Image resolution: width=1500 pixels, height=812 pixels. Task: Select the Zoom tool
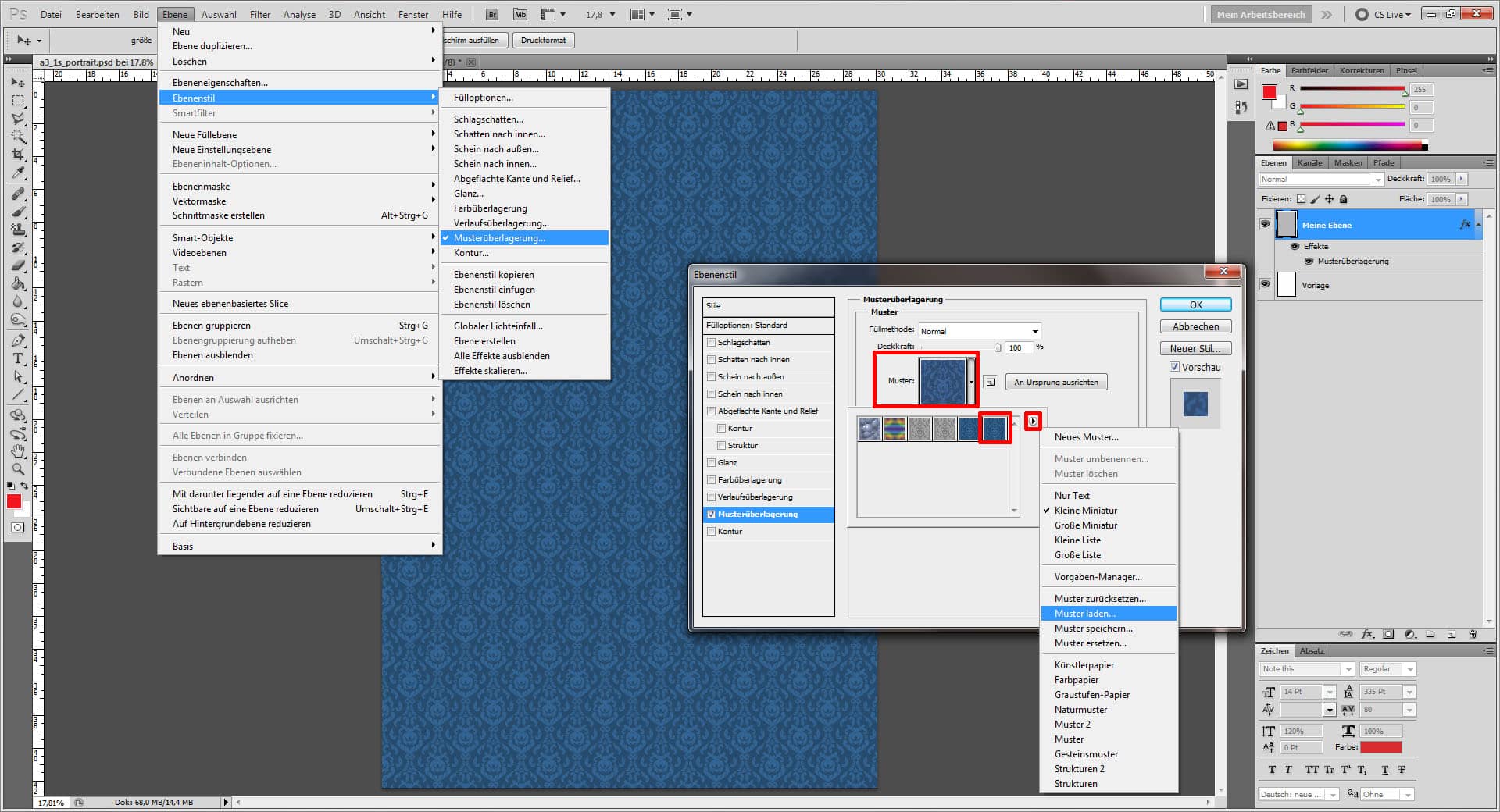pos(17,469)
